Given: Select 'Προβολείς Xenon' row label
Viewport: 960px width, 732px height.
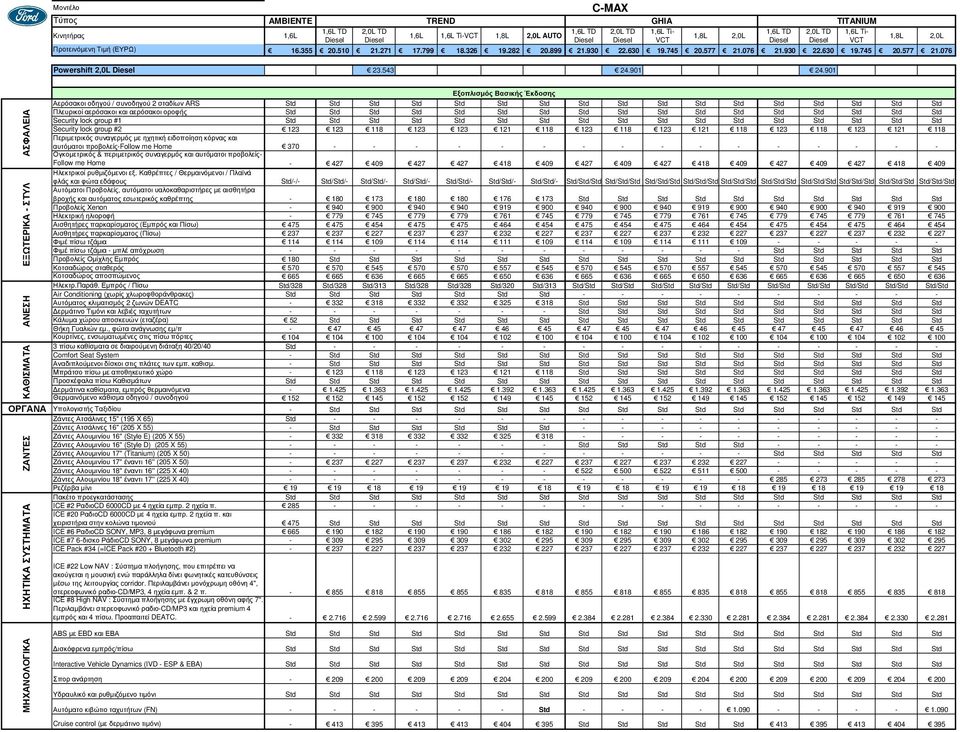Looking at the screenshot, I should point(80,207).
